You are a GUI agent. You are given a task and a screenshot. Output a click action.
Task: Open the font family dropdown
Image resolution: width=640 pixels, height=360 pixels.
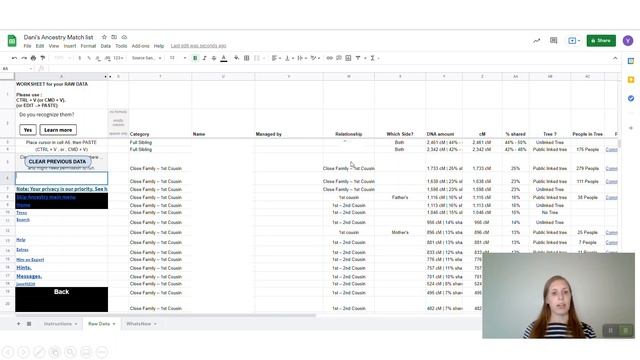147,58
